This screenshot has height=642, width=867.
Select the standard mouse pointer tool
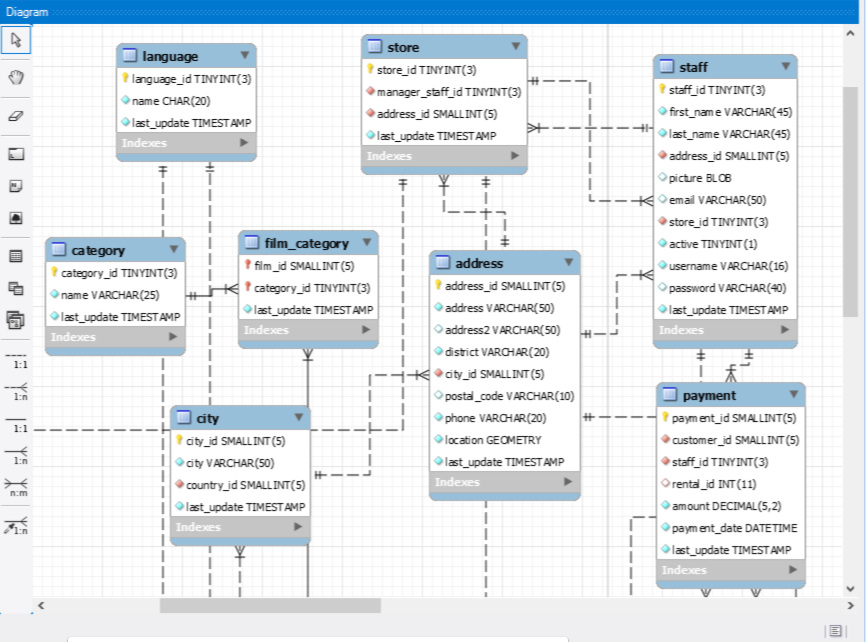point(15,40)
